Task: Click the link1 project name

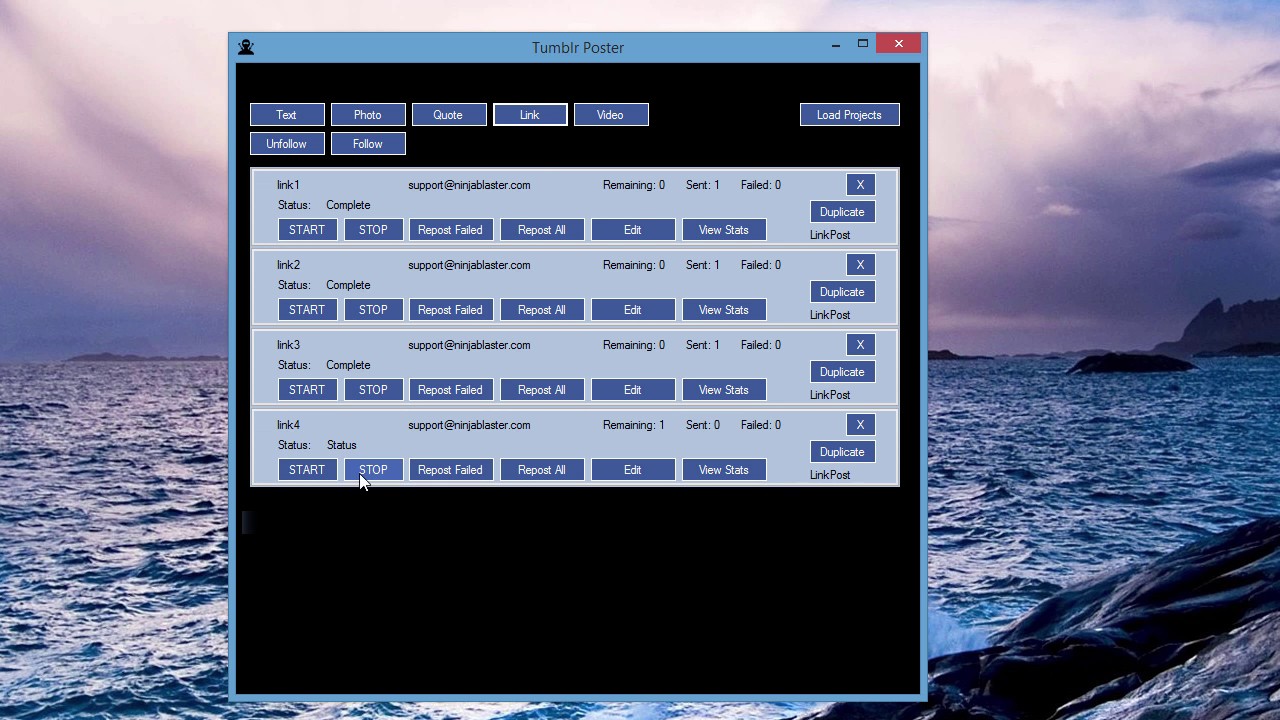Action: [288, 185]
